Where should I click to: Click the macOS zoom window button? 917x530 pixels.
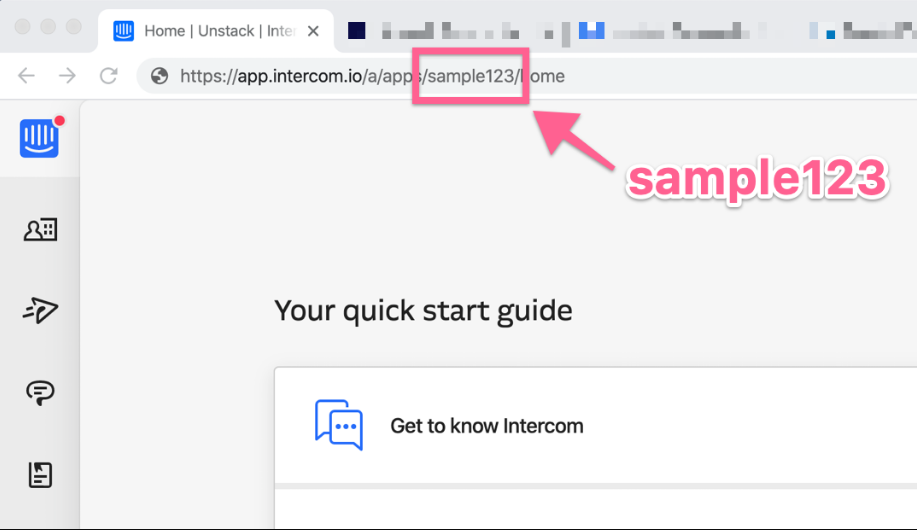74,26
